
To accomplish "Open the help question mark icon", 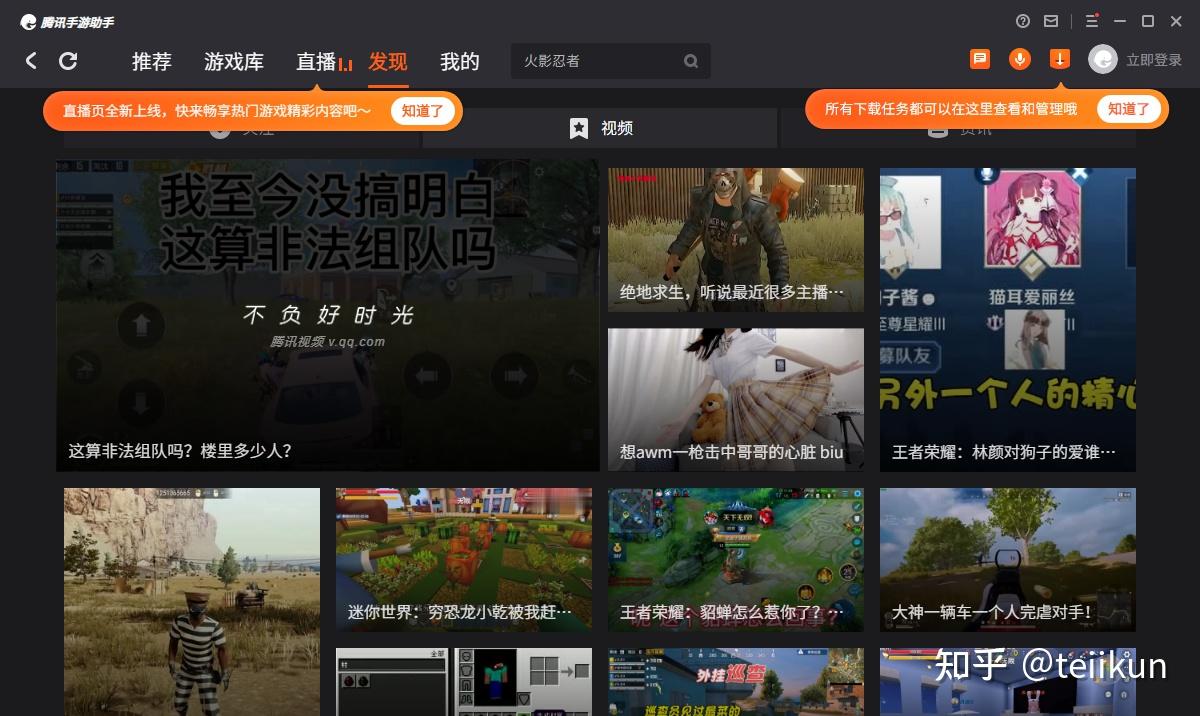I will click(1022, 21).
